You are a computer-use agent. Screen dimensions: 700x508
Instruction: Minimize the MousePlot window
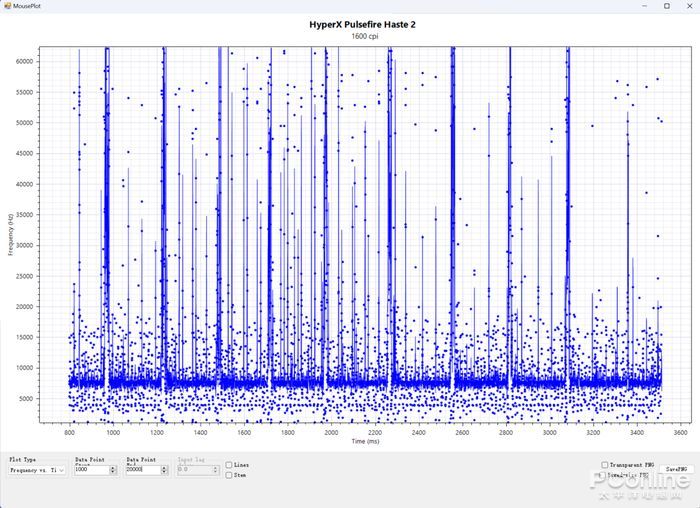645,6
